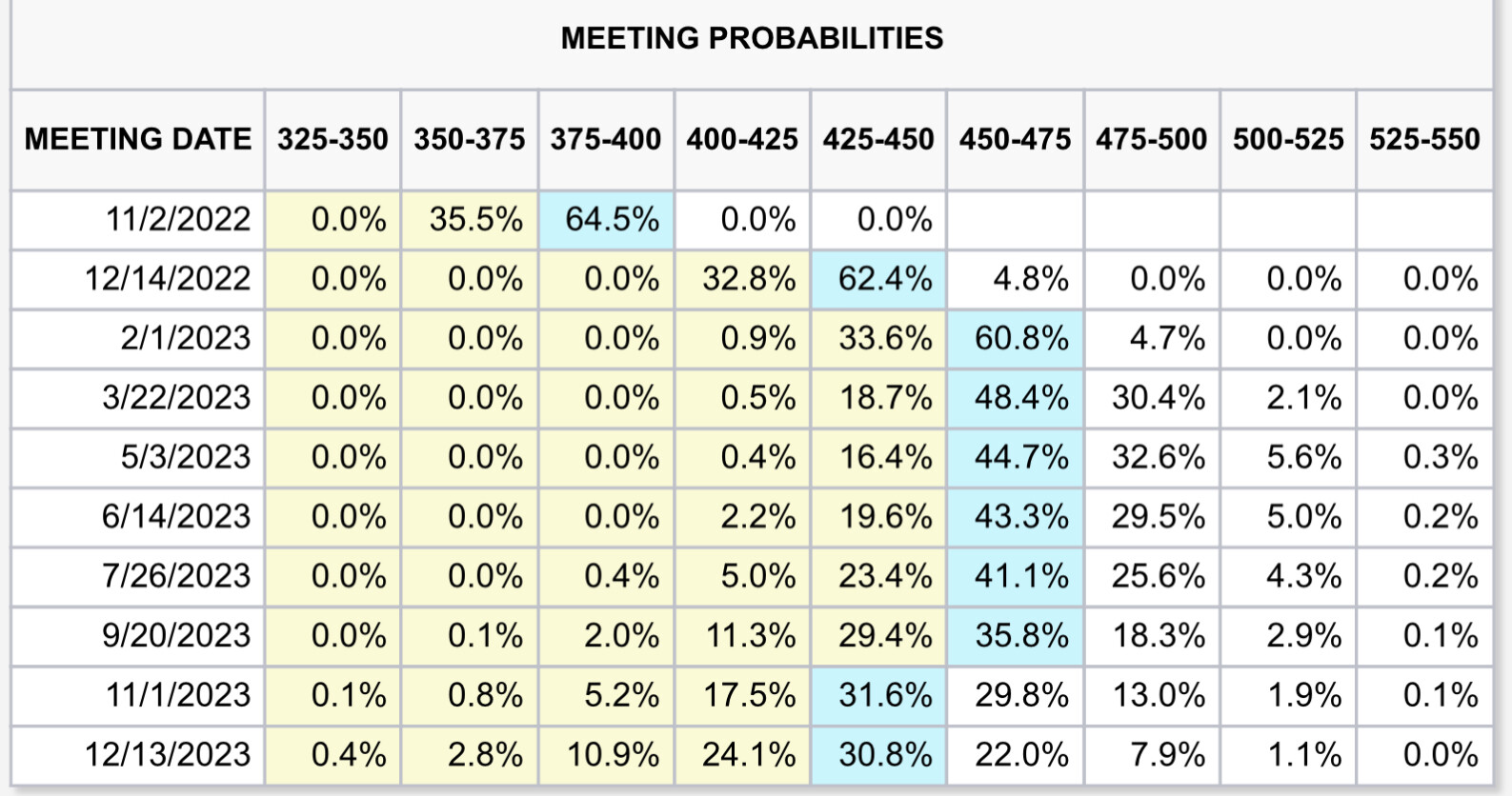Select the 375-400 column header

606,139
